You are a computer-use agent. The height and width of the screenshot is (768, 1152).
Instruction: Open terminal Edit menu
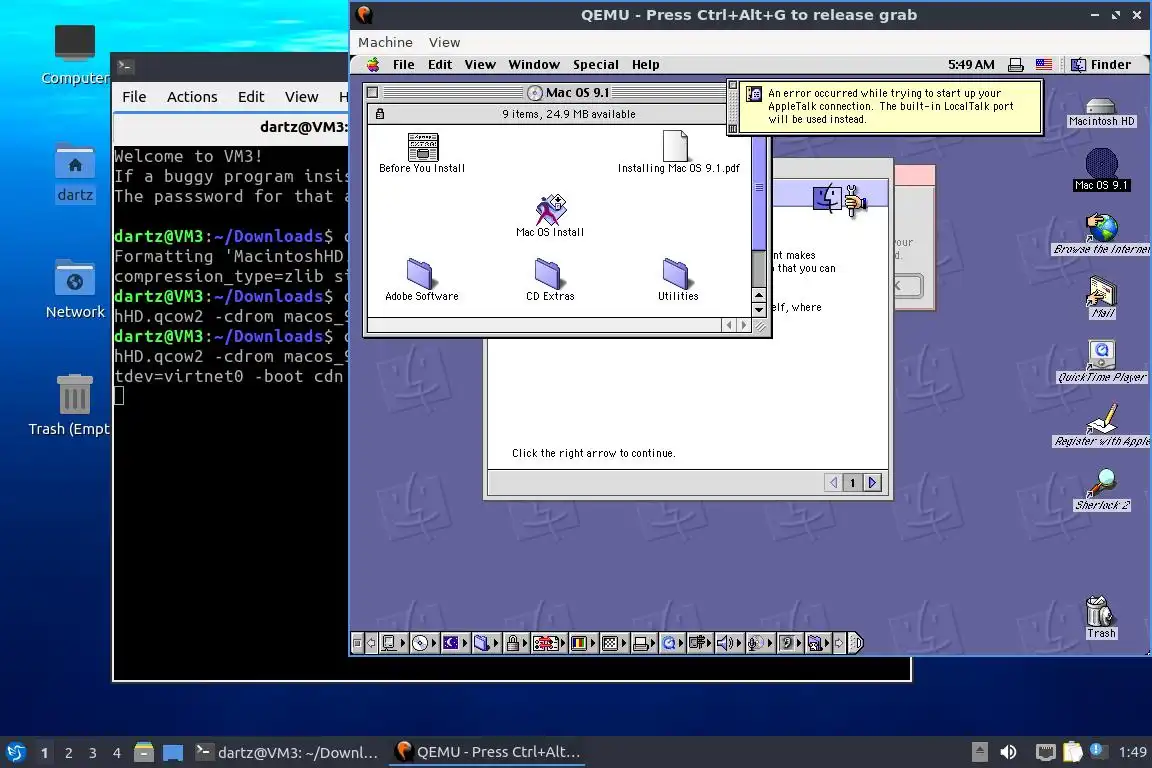coord(251,97)
